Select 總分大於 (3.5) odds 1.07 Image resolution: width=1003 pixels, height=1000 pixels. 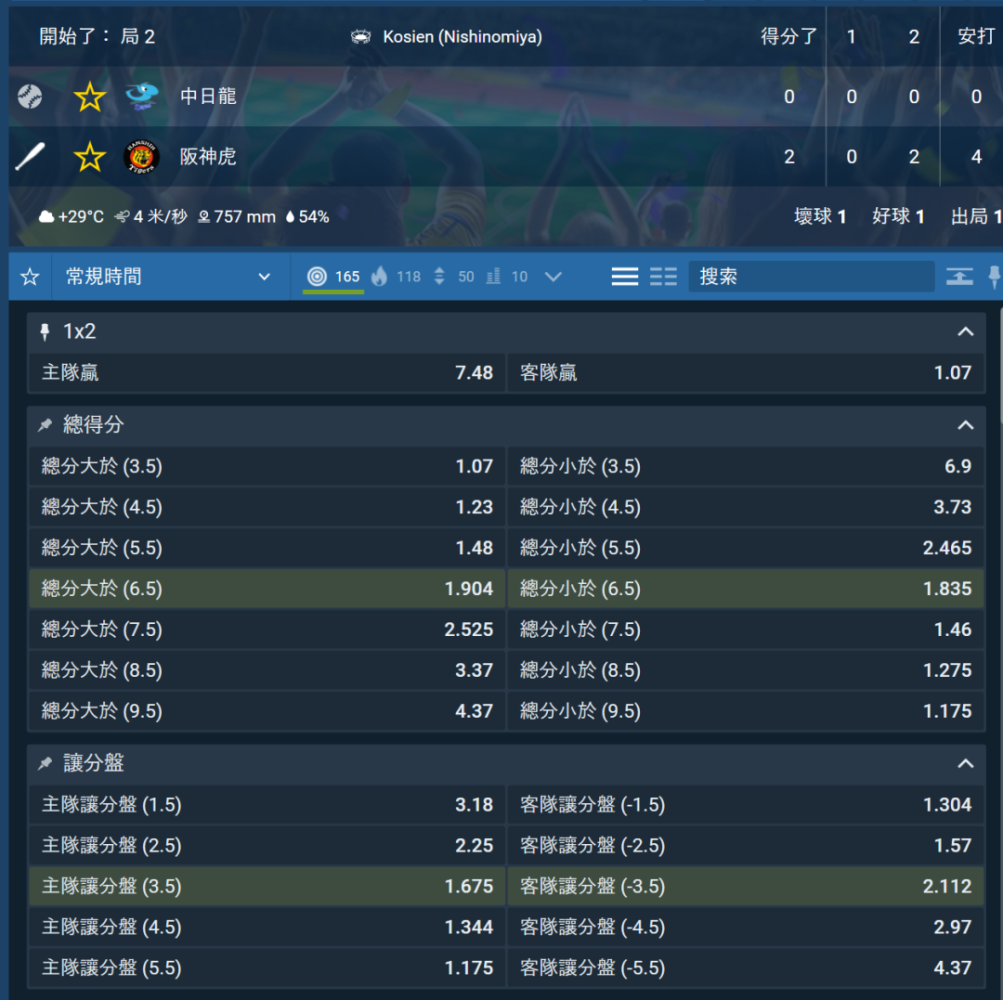[x=267, y=466]
